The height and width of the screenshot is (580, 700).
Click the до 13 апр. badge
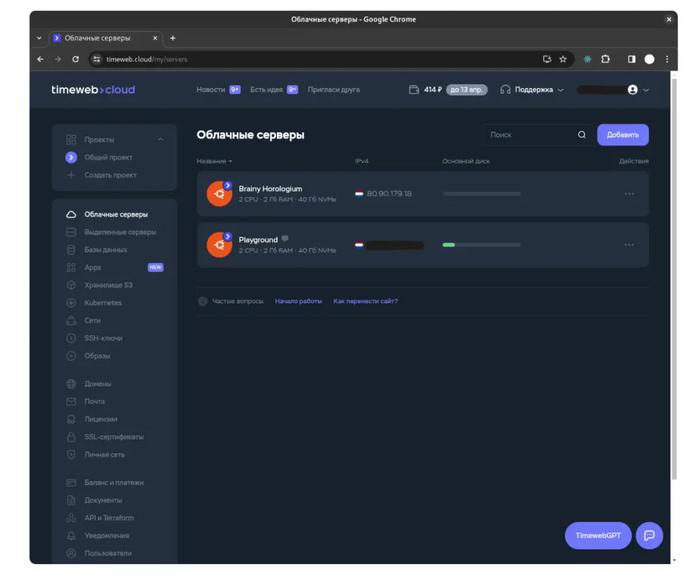coord(467,90)
